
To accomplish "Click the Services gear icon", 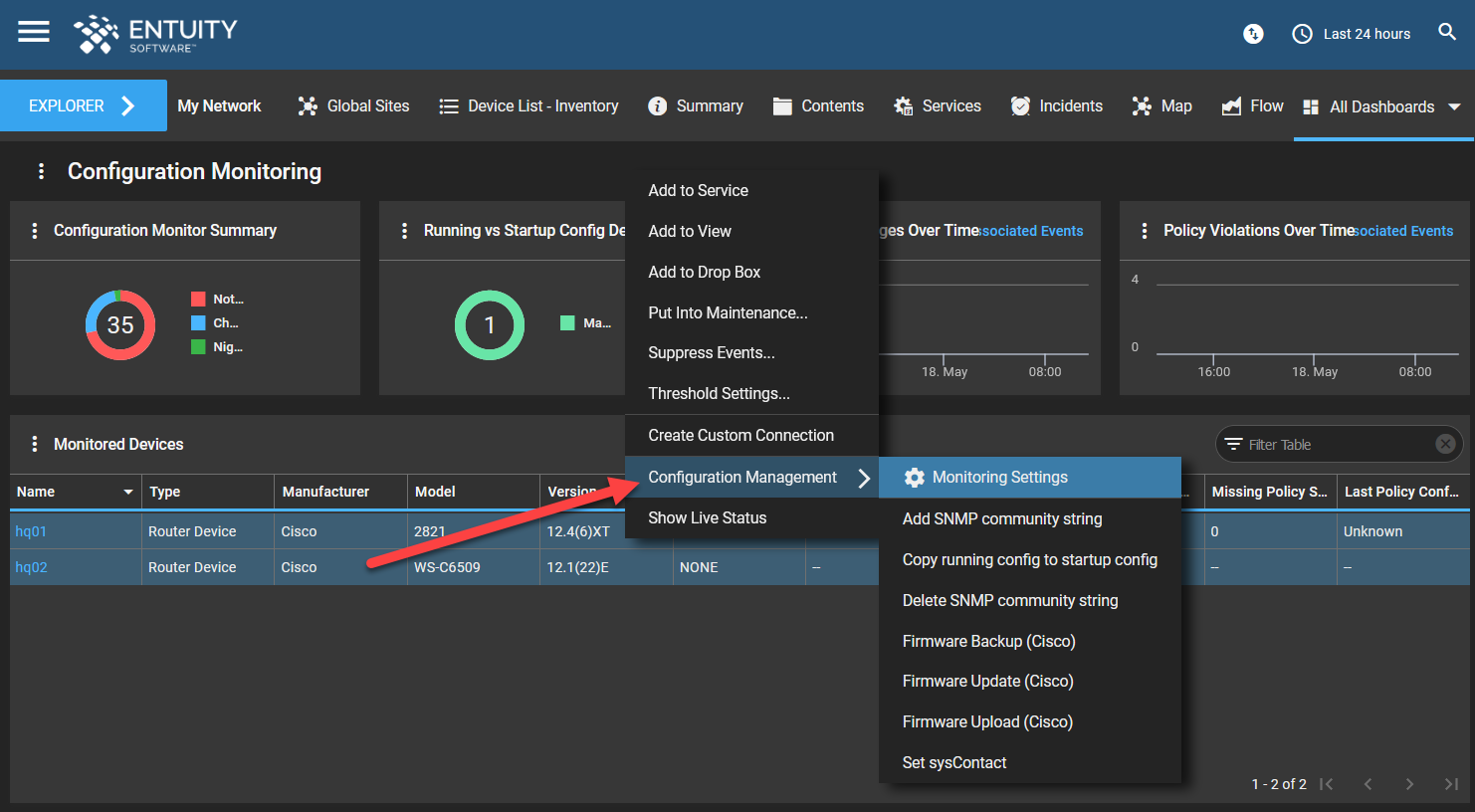I will pos(903,106).
